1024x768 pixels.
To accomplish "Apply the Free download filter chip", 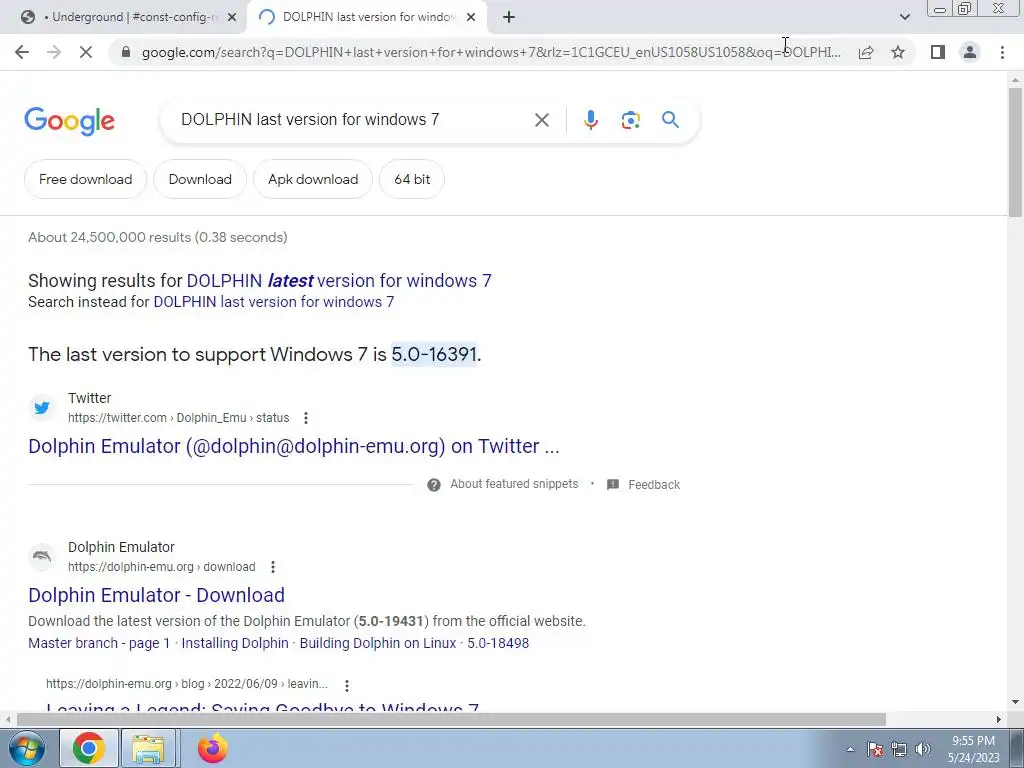I will point(86,179).
